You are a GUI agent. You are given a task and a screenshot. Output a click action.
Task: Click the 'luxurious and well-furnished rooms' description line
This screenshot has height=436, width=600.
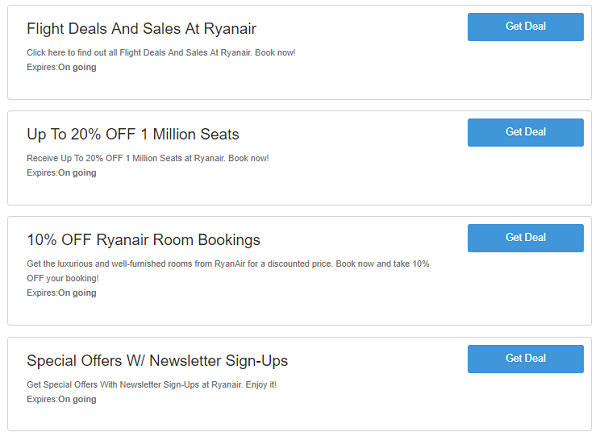point(228,264)
